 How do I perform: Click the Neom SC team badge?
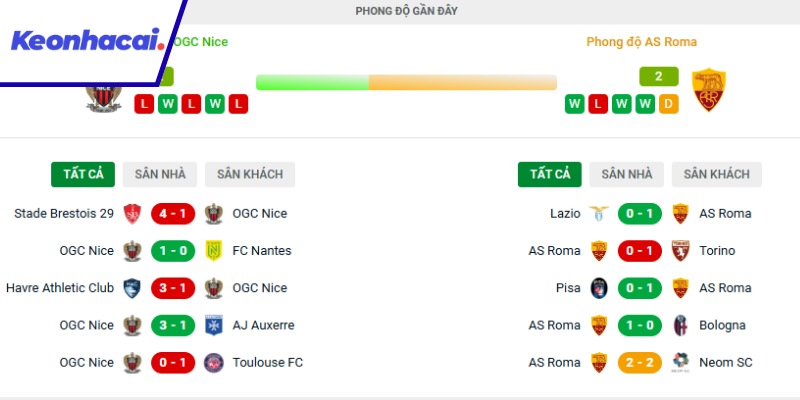click(680, 362)
